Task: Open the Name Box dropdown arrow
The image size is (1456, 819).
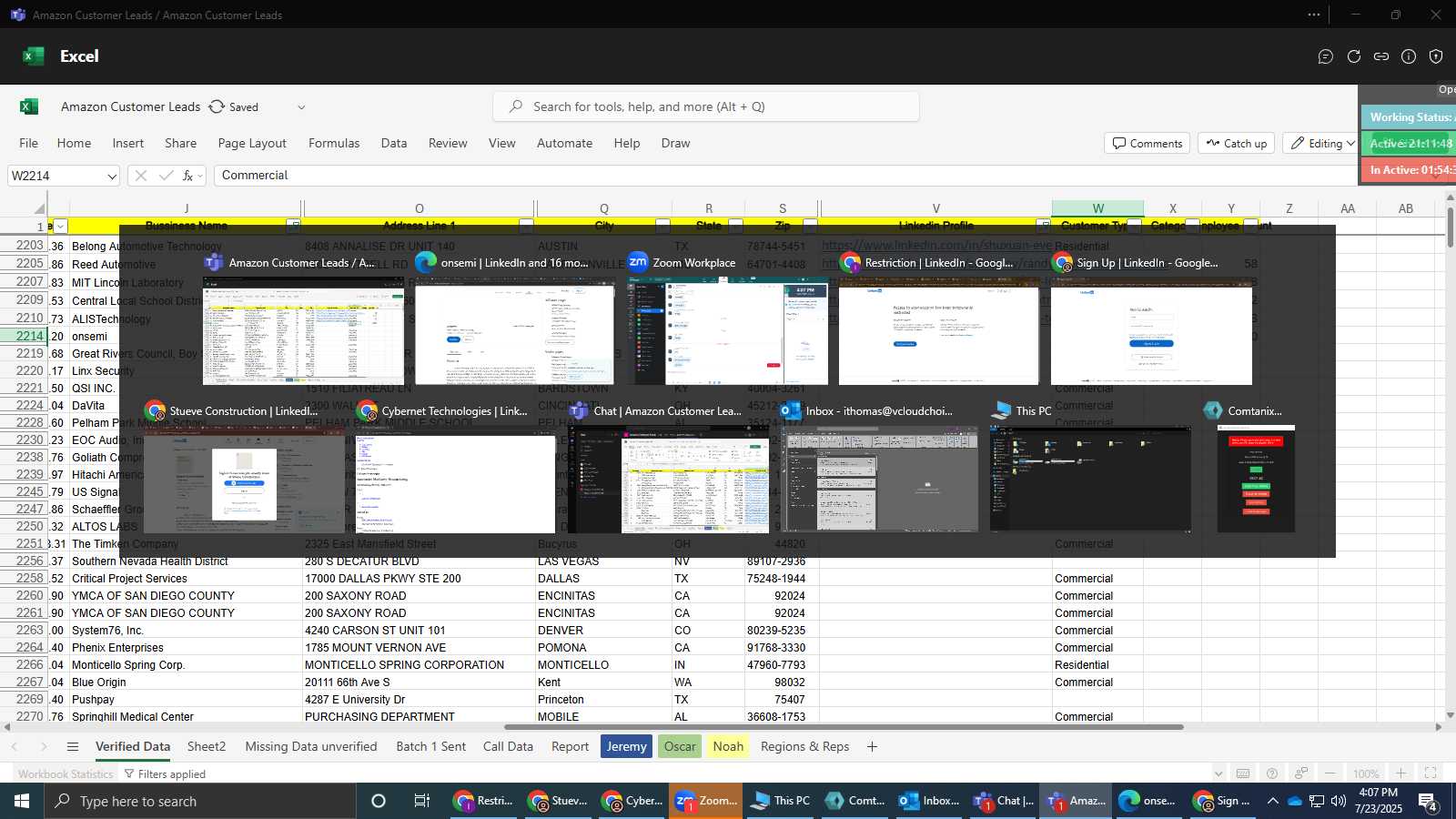Action: tap(111, 177)
